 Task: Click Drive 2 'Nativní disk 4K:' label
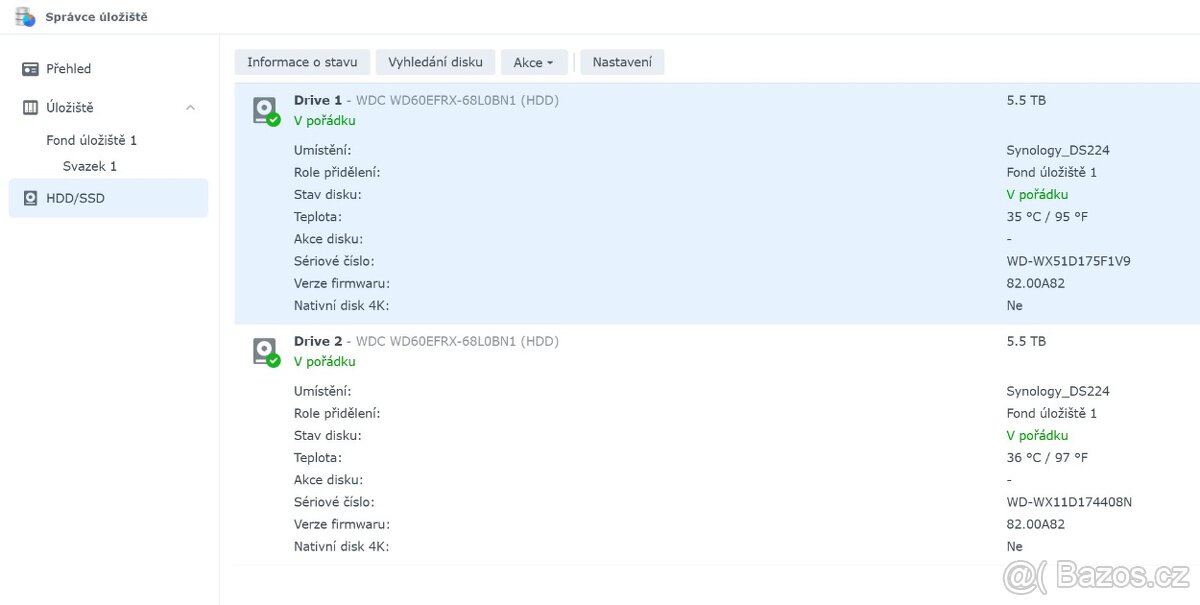341,546
